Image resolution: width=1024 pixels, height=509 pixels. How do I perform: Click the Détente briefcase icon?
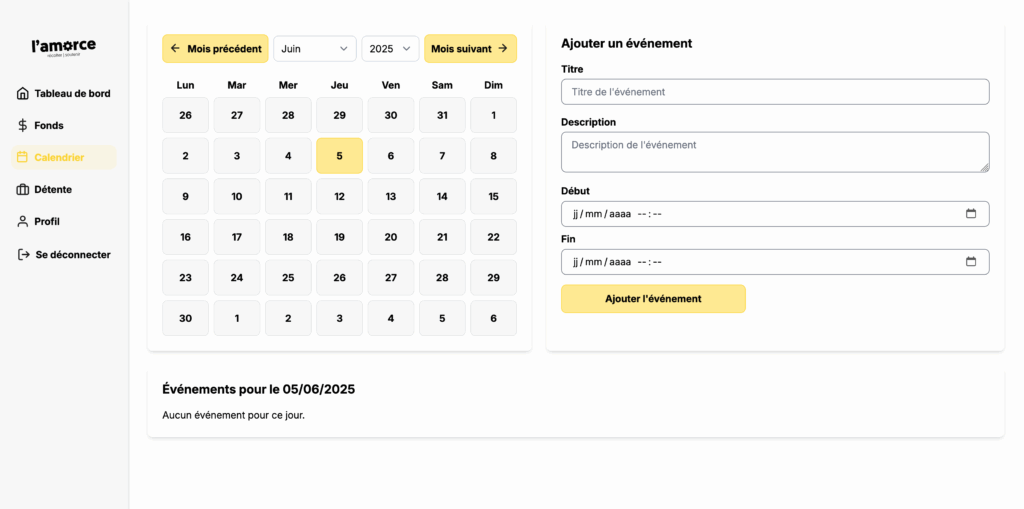tap(23, 189)
